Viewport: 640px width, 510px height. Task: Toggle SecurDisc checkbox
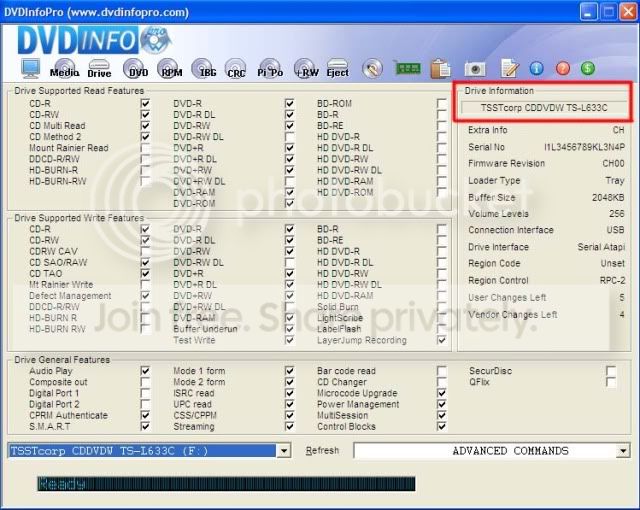click(611, 371)
